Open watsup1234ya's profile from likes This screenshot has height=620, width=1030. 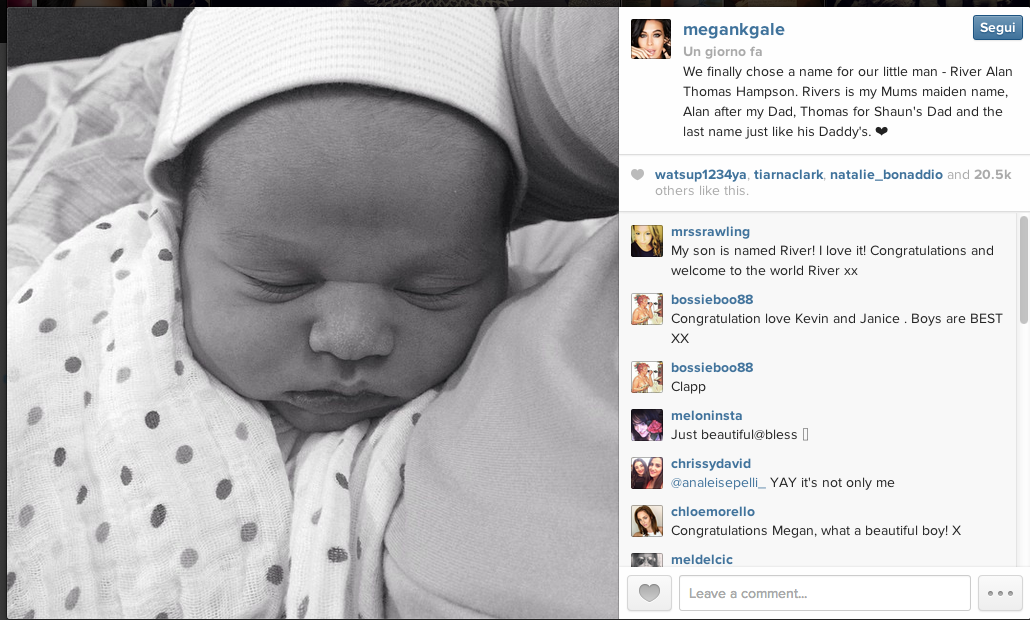point(700,175)
